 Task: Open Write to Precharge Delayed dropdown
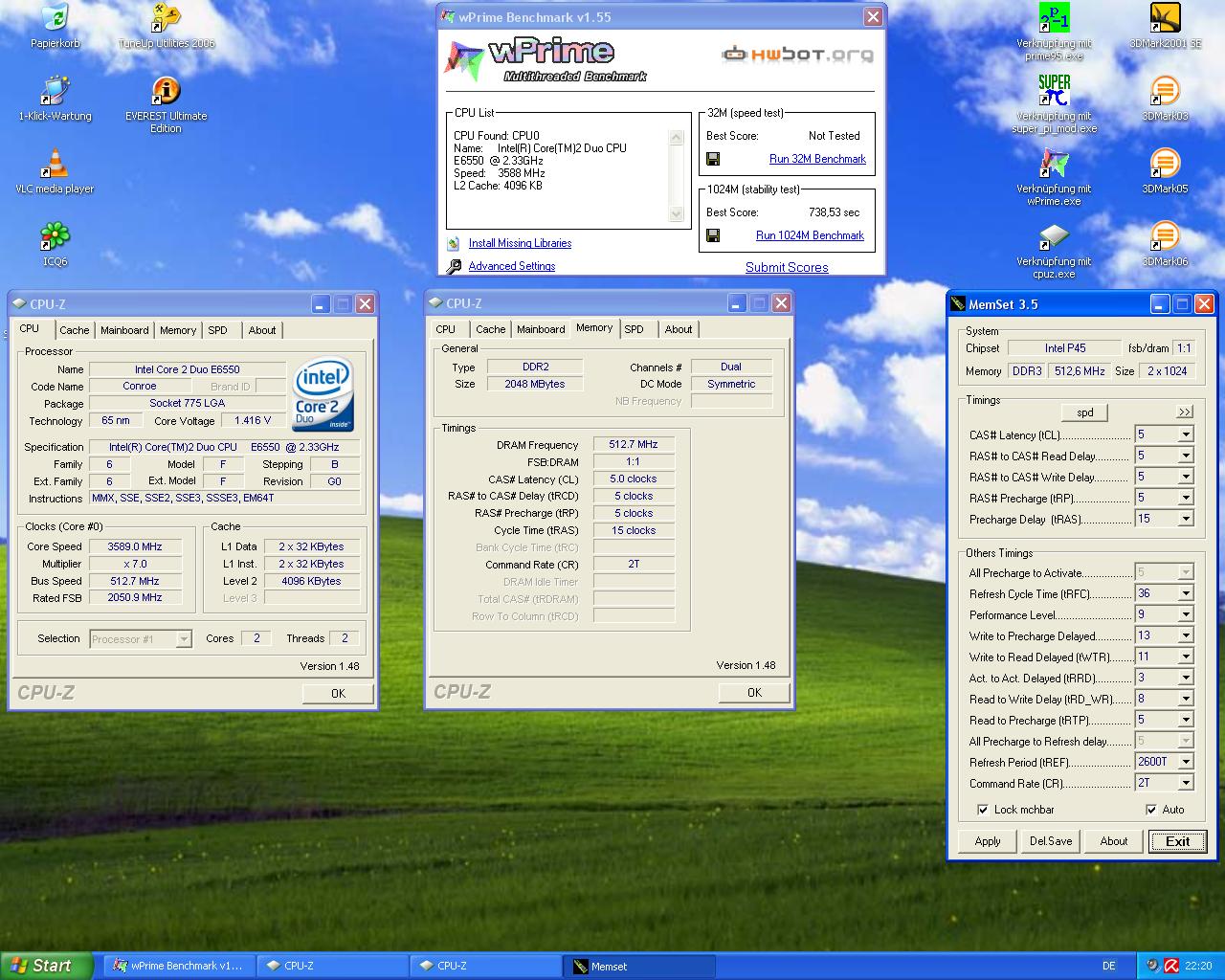(x=1185, y=635)
